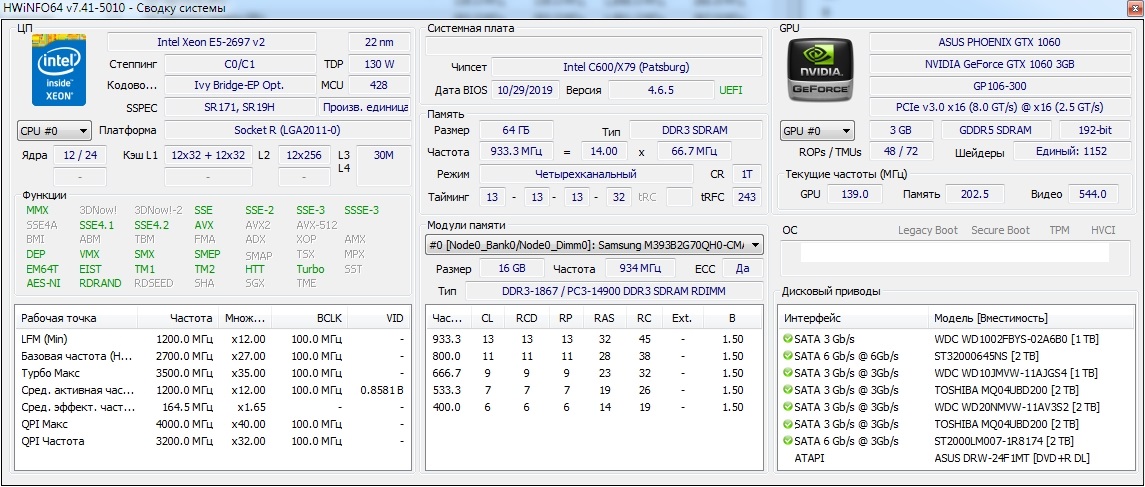Image resolution: width=1145 pixels, height=487 pixels.
Task: Click the UEFI indicator
Action: (732, 91)
